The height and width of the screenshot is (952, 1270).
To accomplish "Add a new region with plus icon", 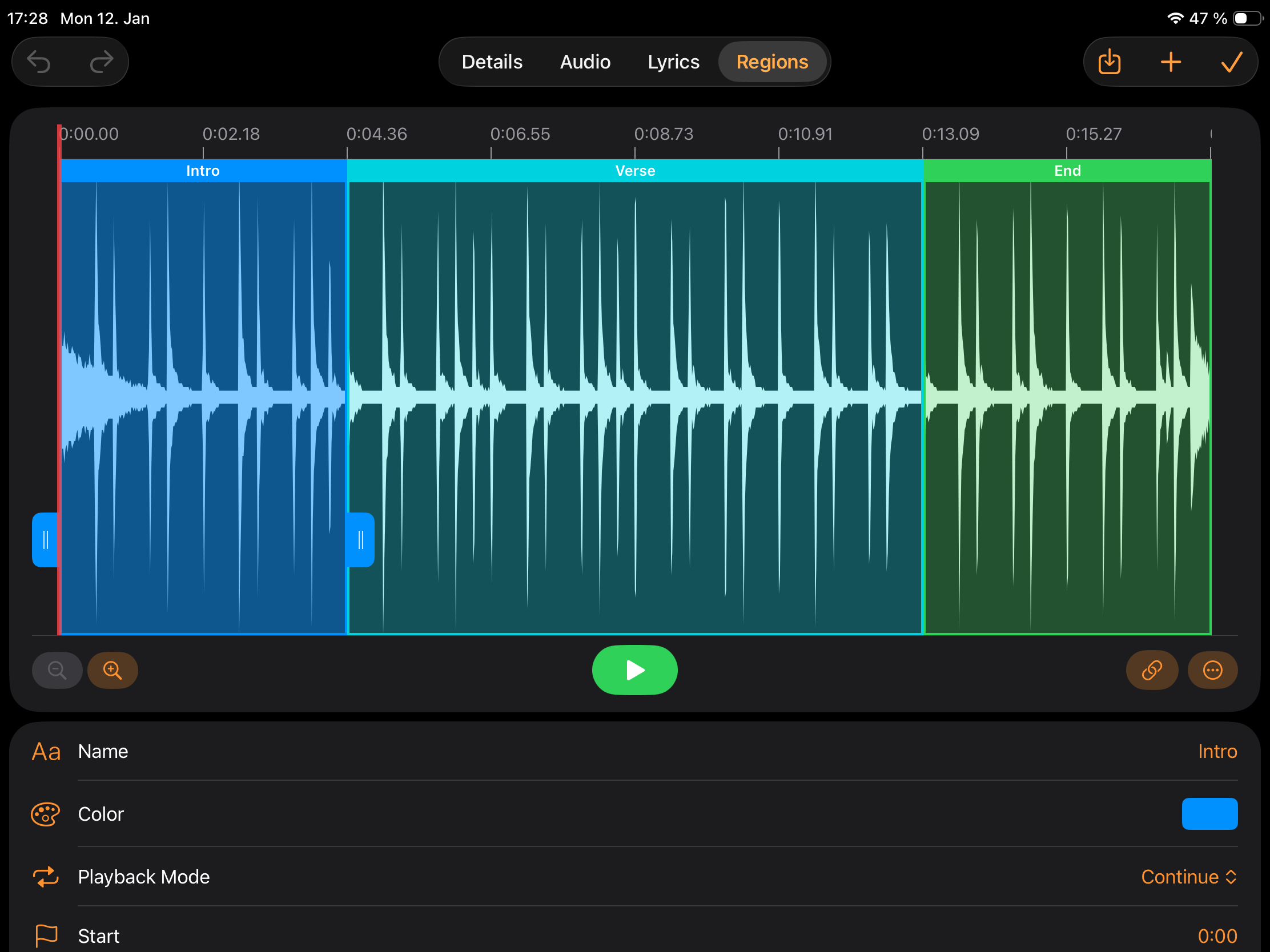I will click(1171, 62).
